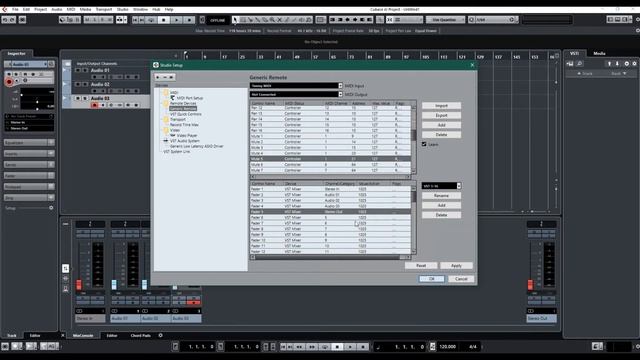Viewport: 640px width, 360px height.
Task: Confirm Studio Setup with OK button
Action: pyautogui.click(x=431, y=279)
